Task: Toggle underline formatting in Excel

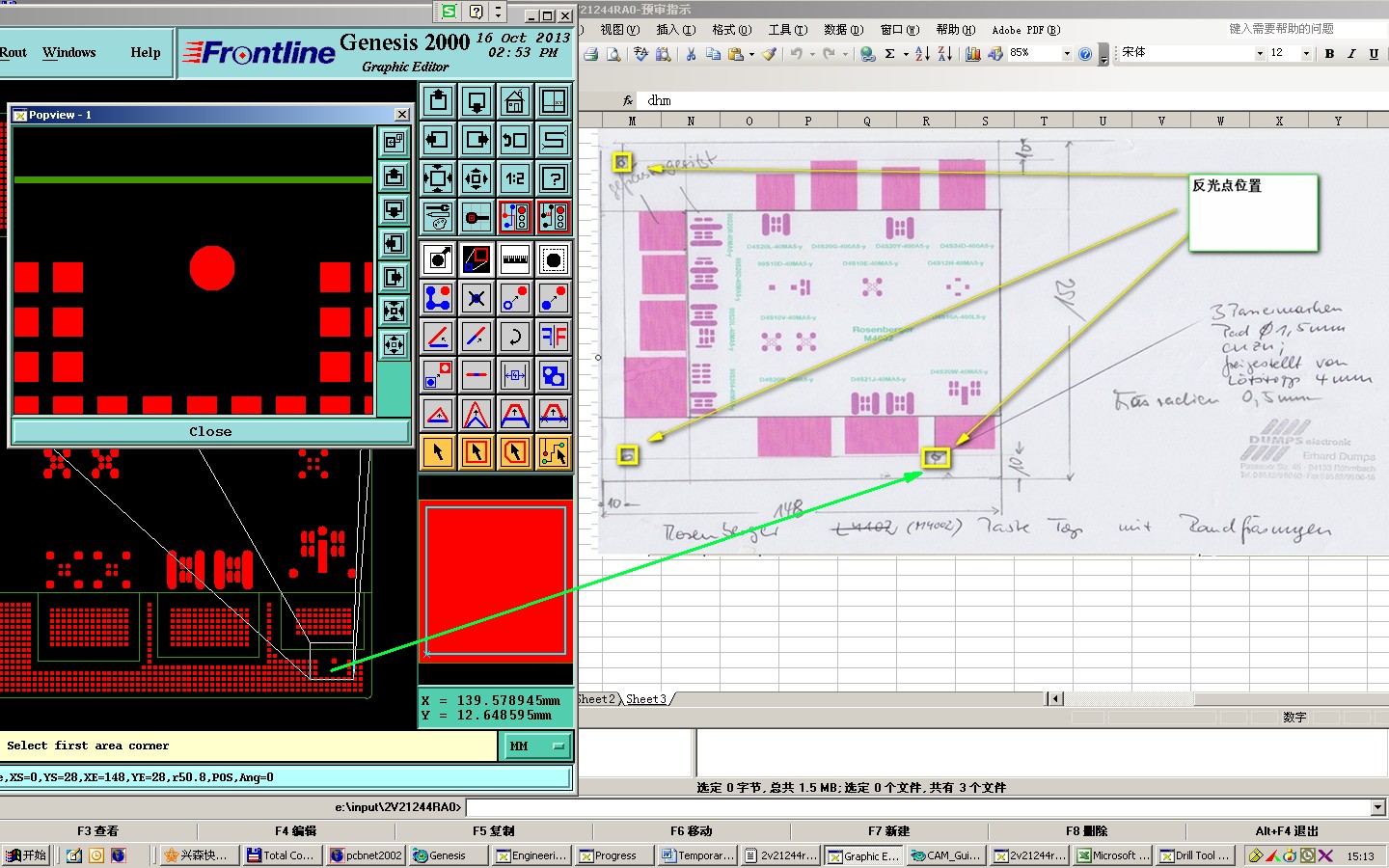Action: tap(1374, 54)
